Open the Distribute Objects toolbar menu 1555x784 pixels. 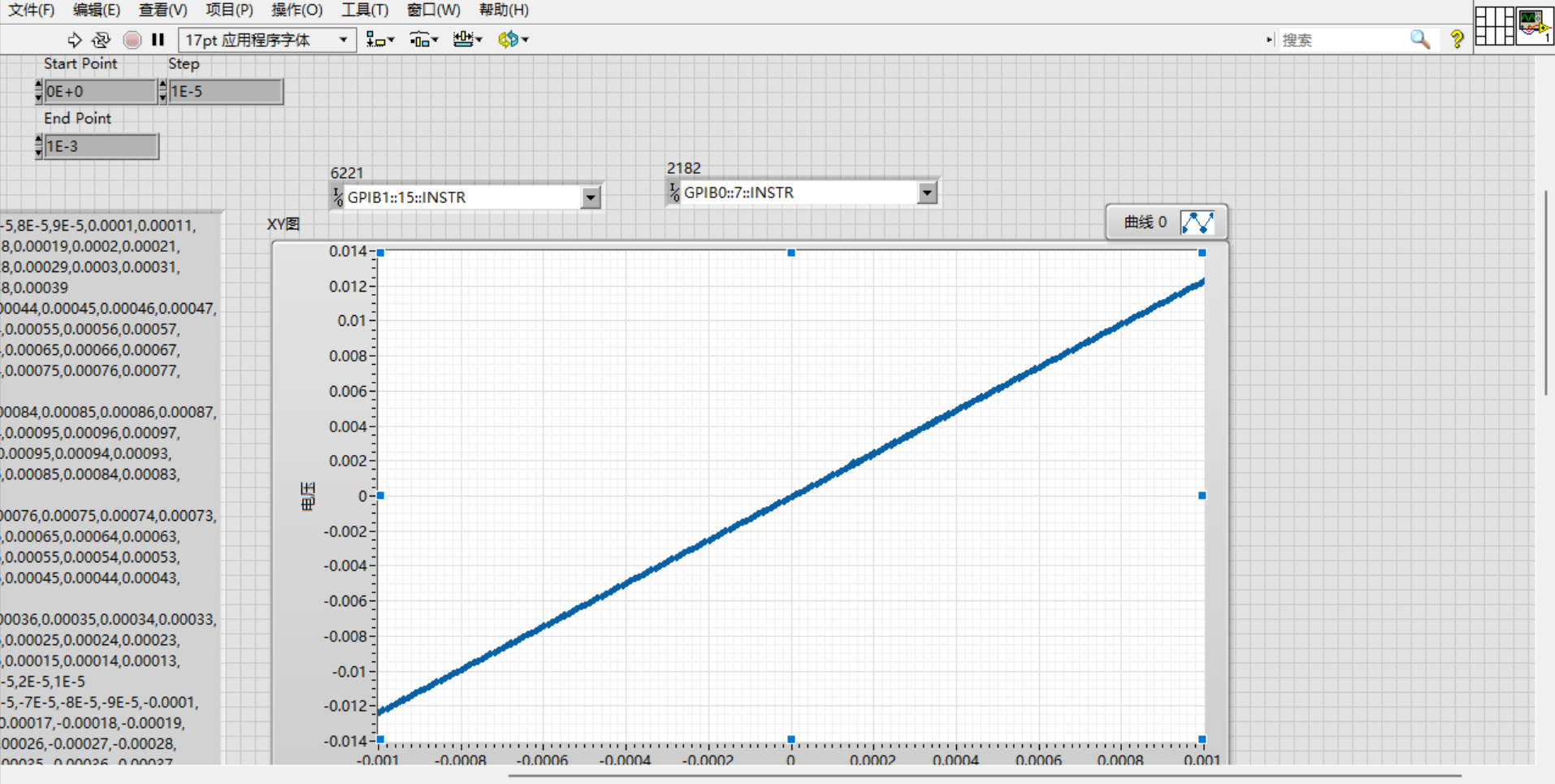click(x=423, y=39)
